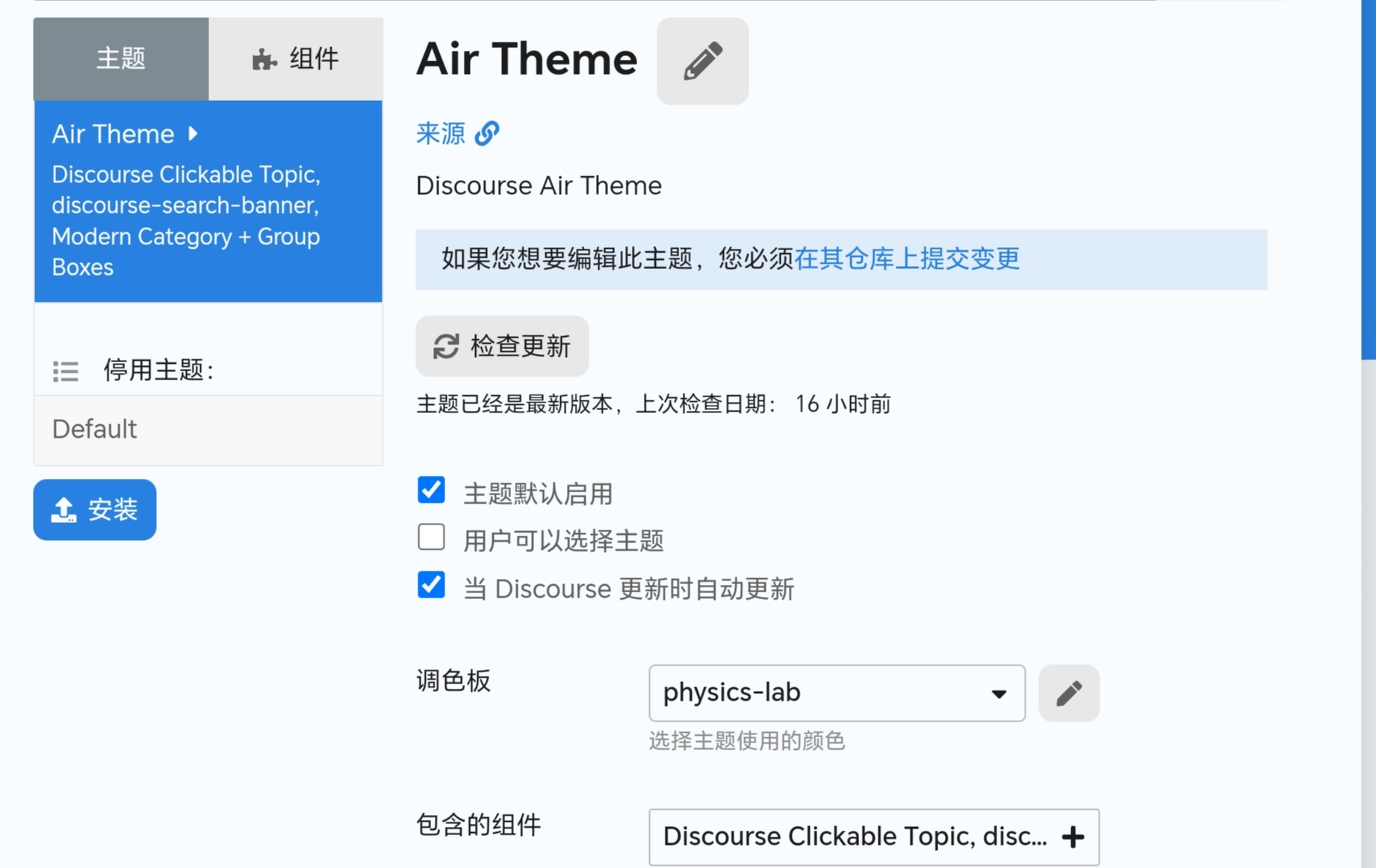The height and width of the screenshot is (868, 1376).
Task: Click the plus icon in 包含的组件 field
Action: [1073, 837]
